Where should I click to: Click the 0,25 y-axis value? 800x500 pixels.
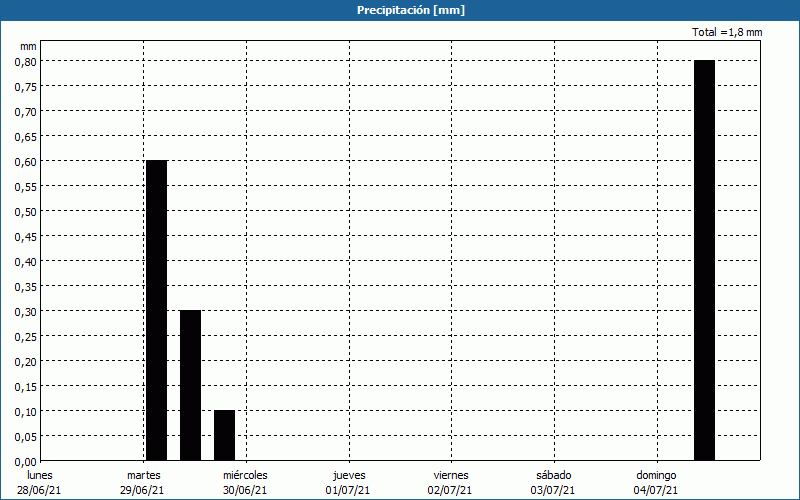pos(26,337)
